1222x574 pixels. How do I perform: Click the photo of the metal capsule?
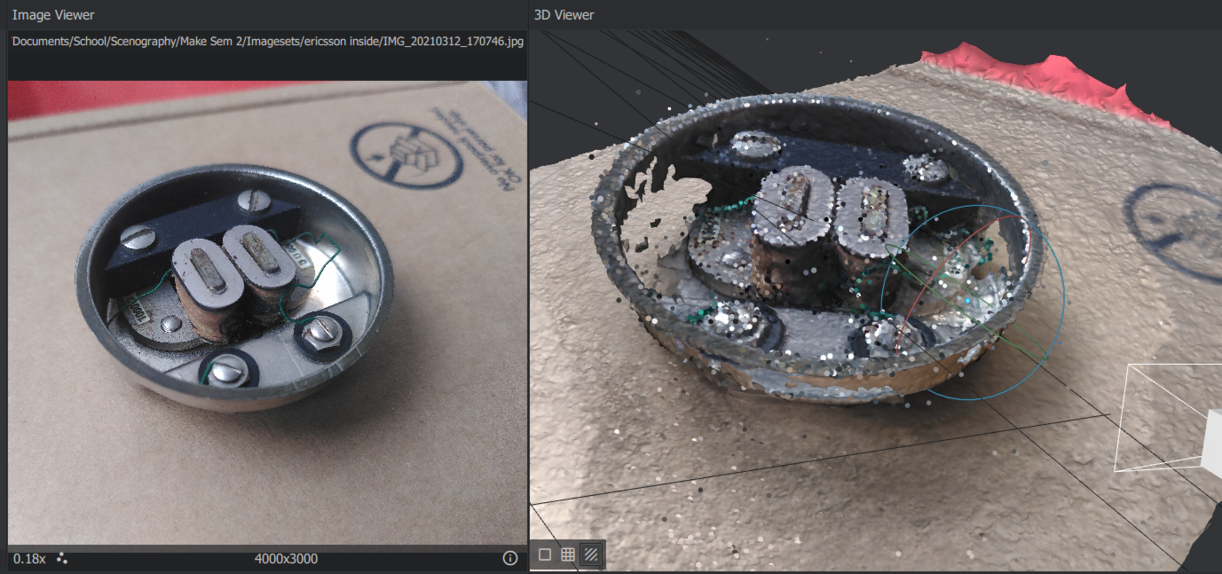pyautogui.click(x=235, y=290)
